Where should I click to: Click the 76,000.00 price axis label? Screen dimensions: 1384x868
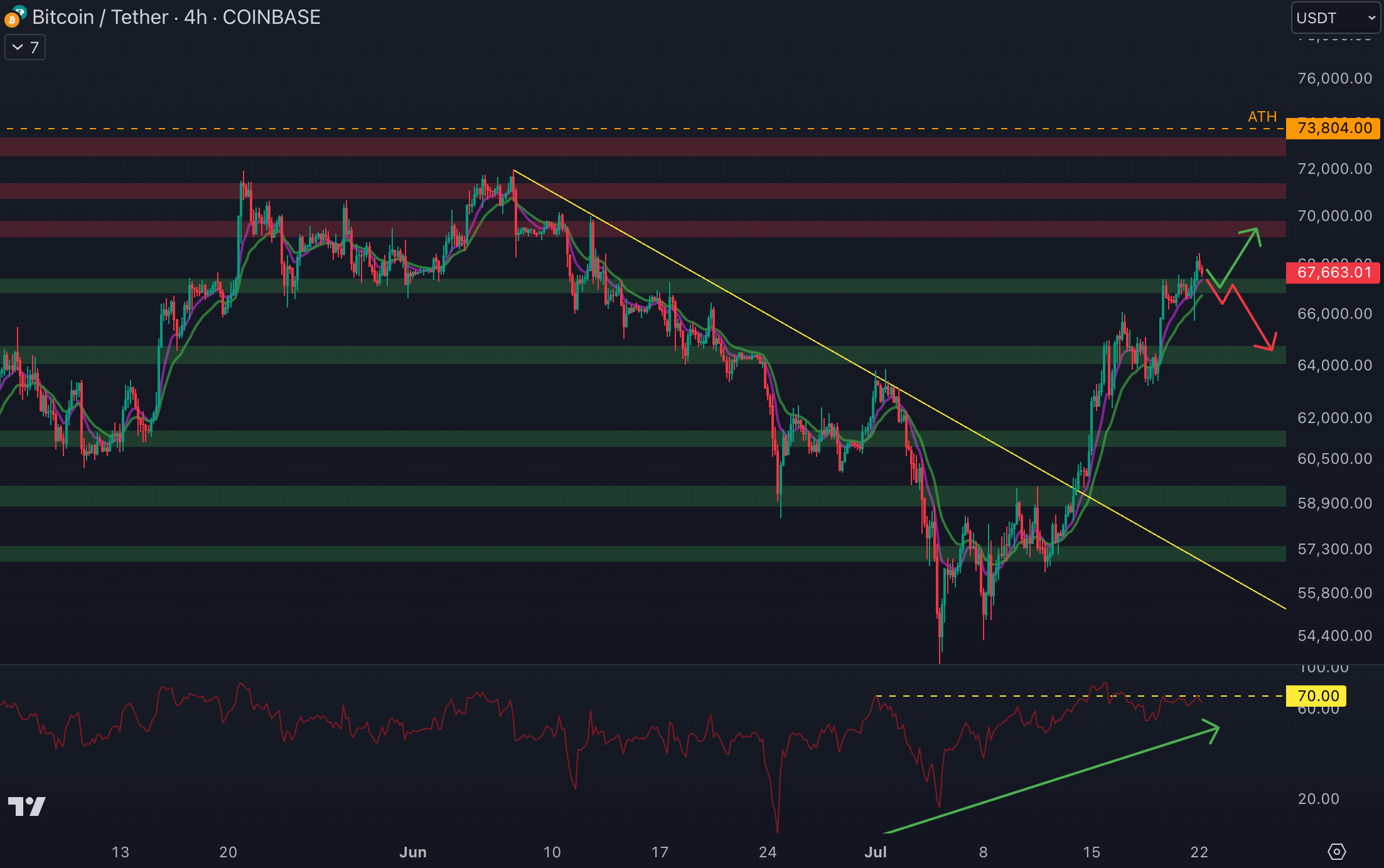point(1334,78)
